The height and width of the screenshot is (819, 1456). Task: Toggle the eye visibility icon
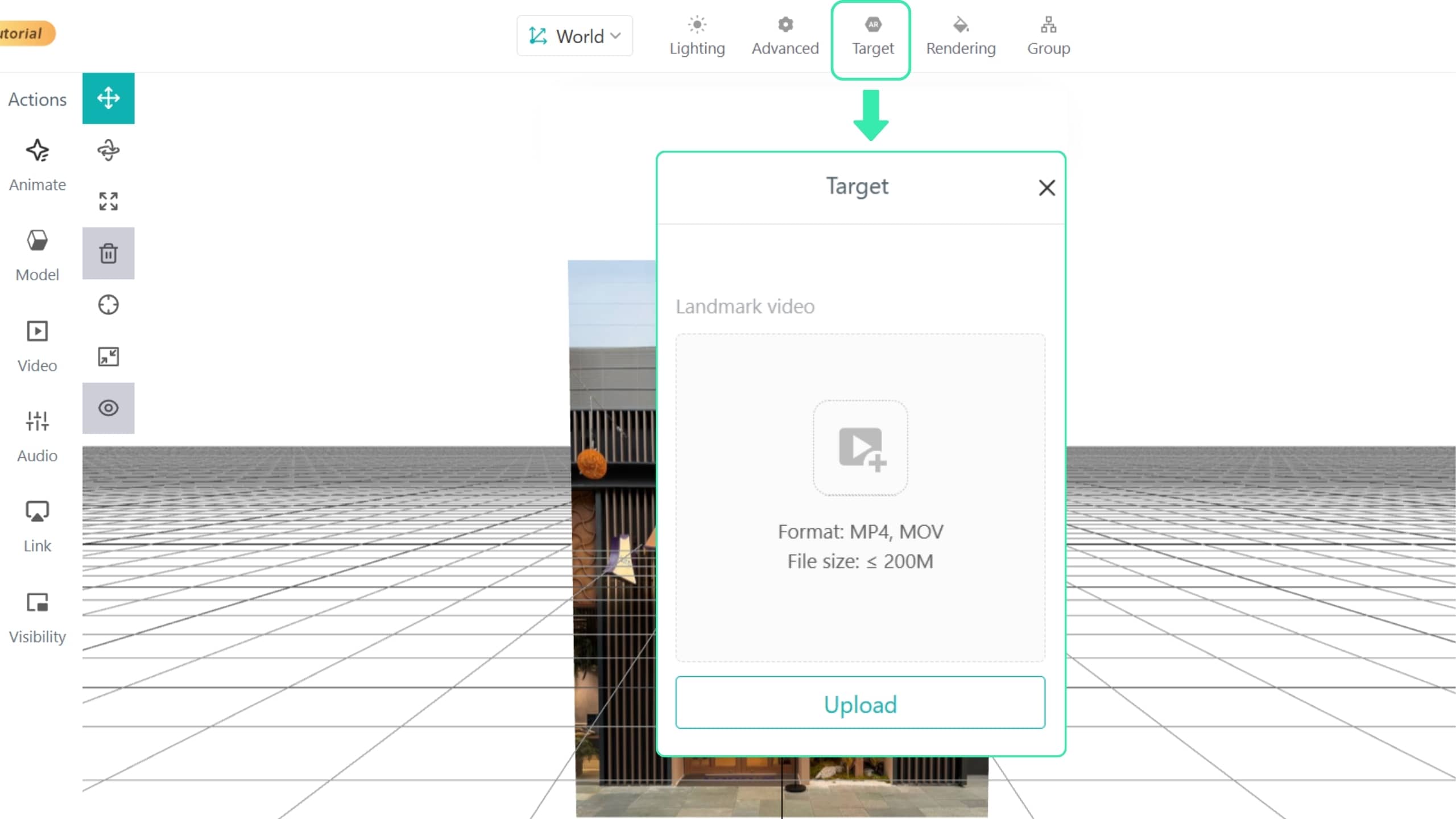[108, 408]
